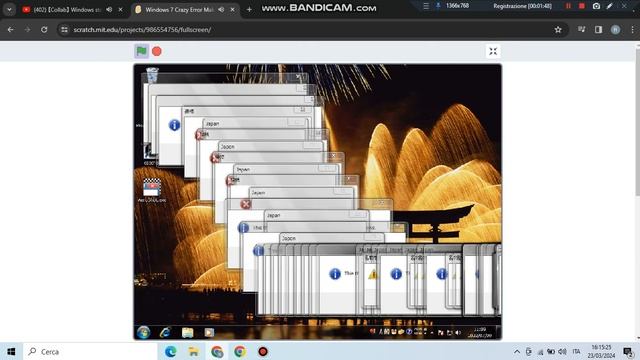
Task: Go back in Chrome
Action: (11, 29)
